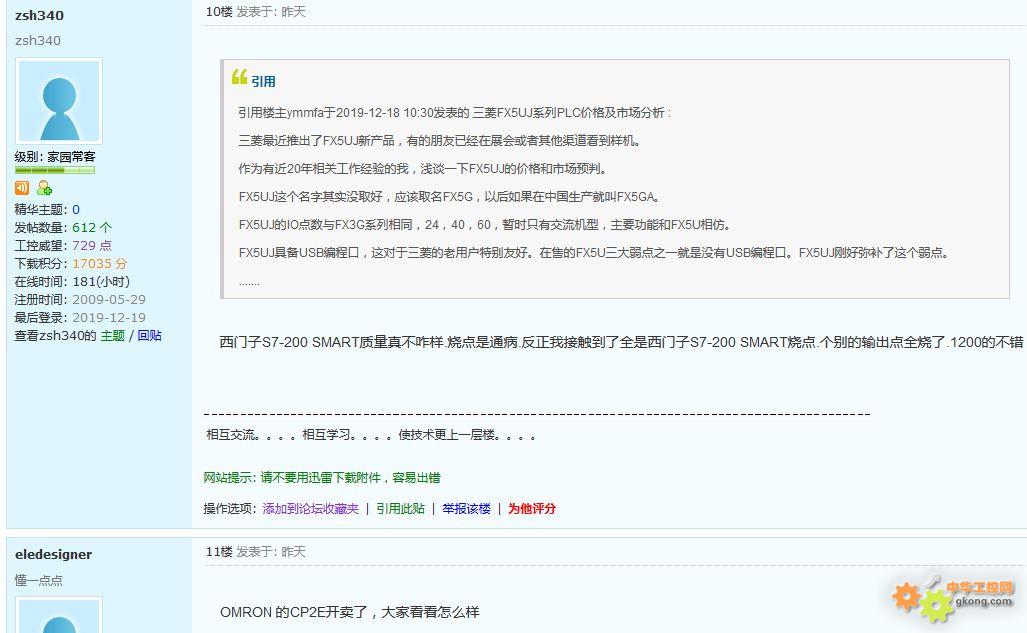This screenshot has height=633, width=1027.
Task: Click the quoted line starting 引用楼主ymmfa
Action: coord(455,113)
